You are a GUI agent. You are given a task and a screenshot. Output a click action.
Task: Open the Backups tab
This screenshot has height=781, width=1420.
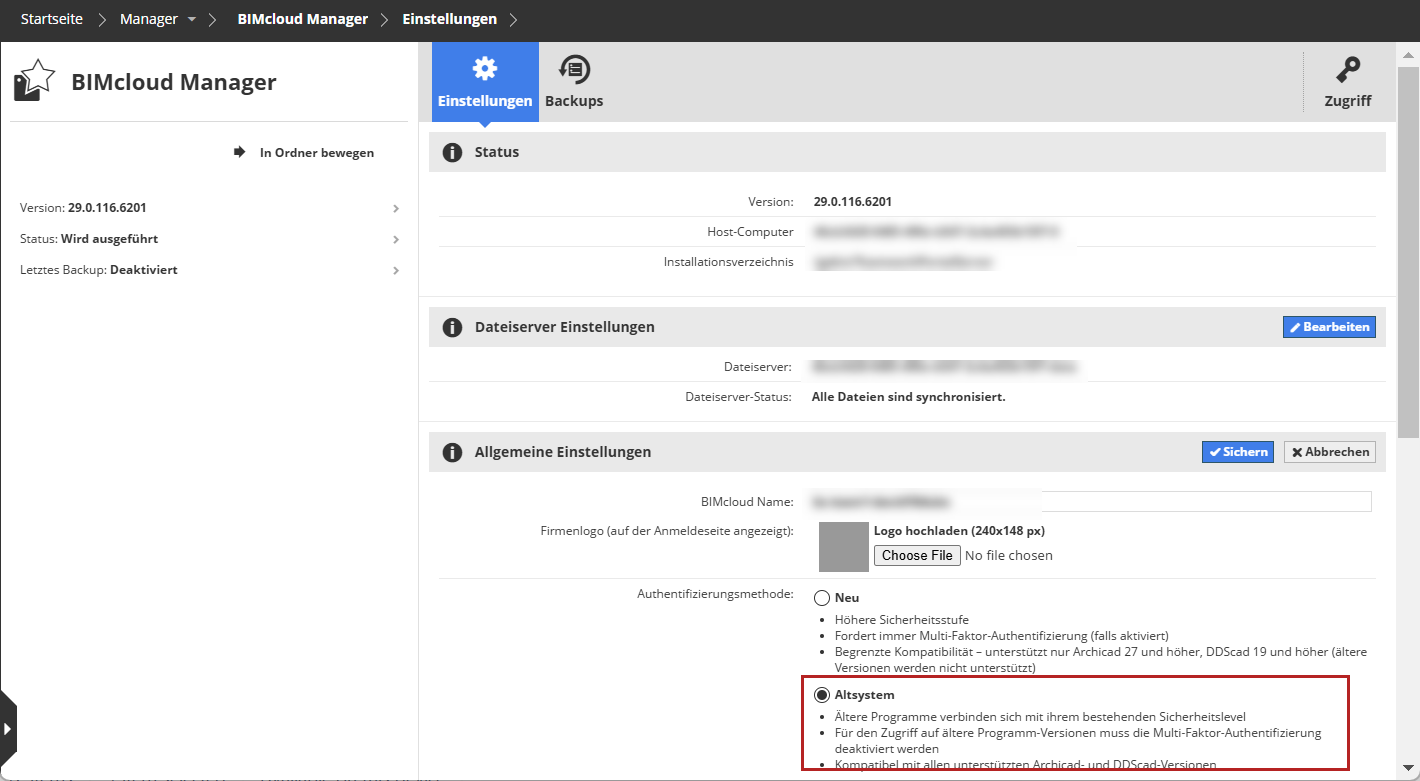(574, 82)
